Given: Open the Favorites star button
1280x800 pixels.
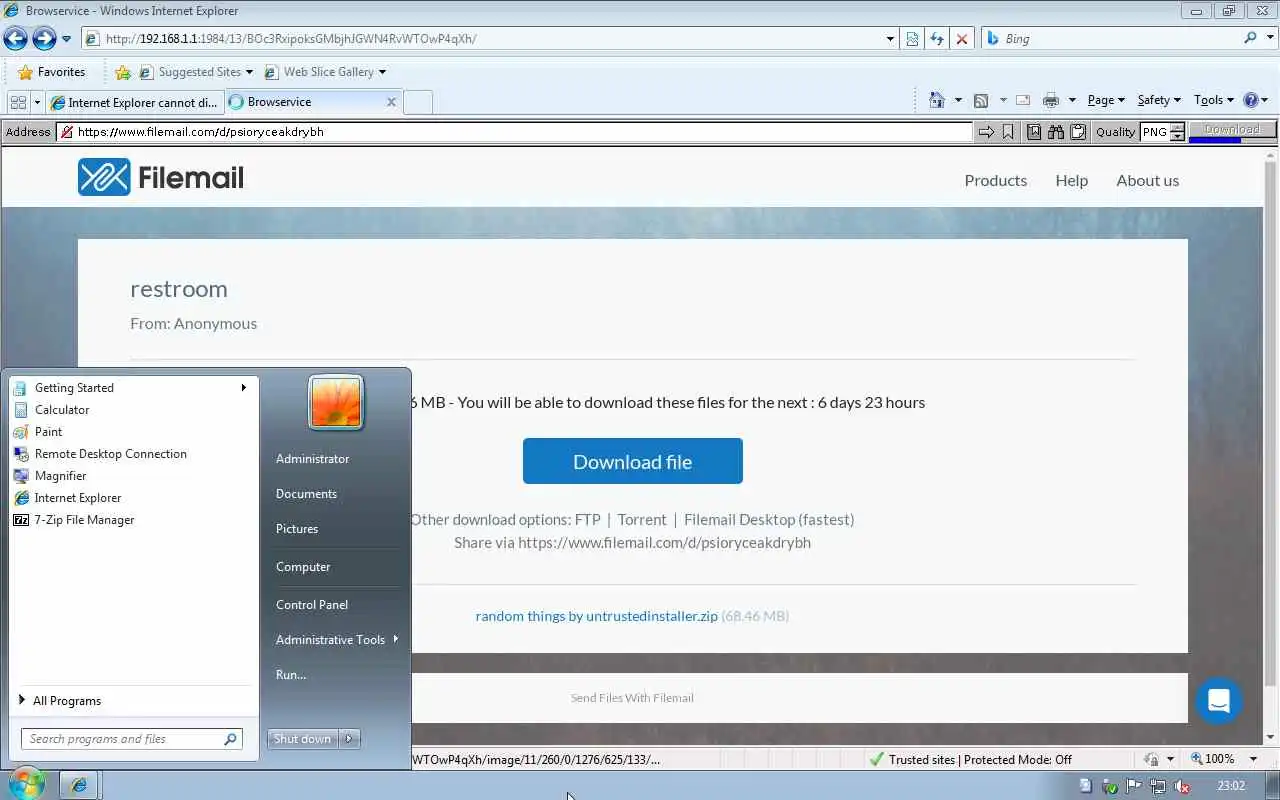Looking at the screenshot, I should [52, 72].
